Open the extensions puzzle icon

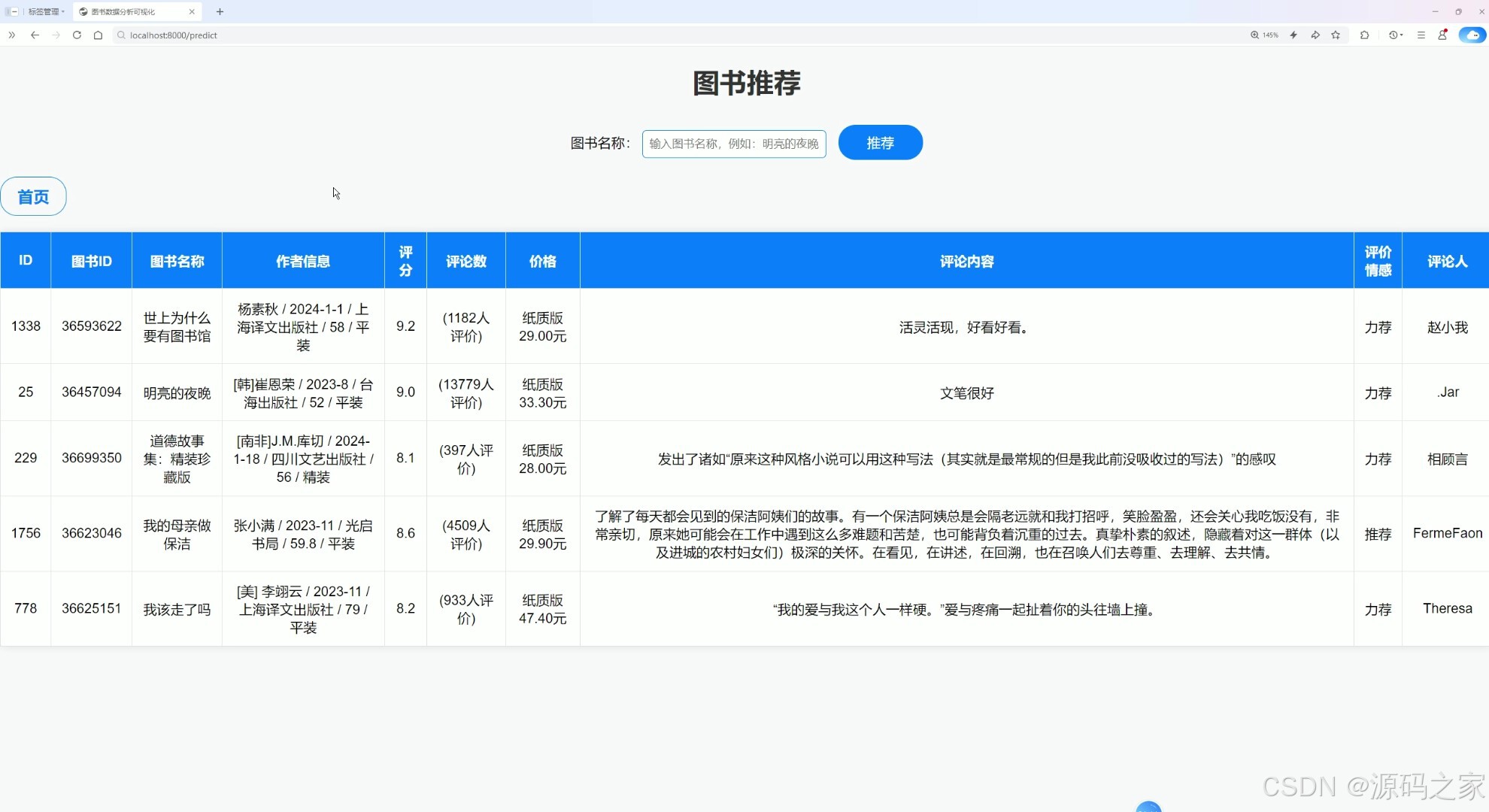(1365, 35)
